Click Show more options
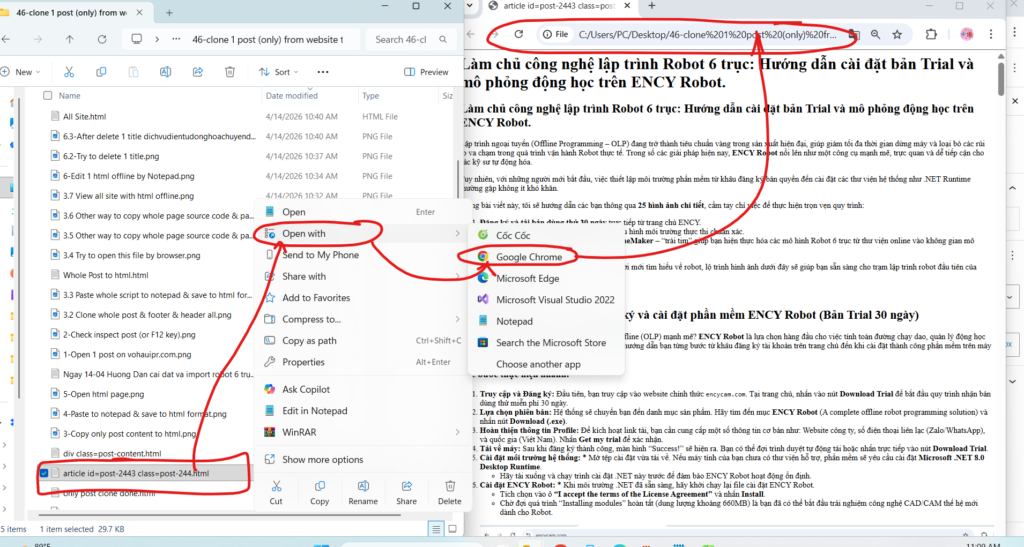Image resolution: width=1024 pixels, height=547 pixels. [320, 459]
